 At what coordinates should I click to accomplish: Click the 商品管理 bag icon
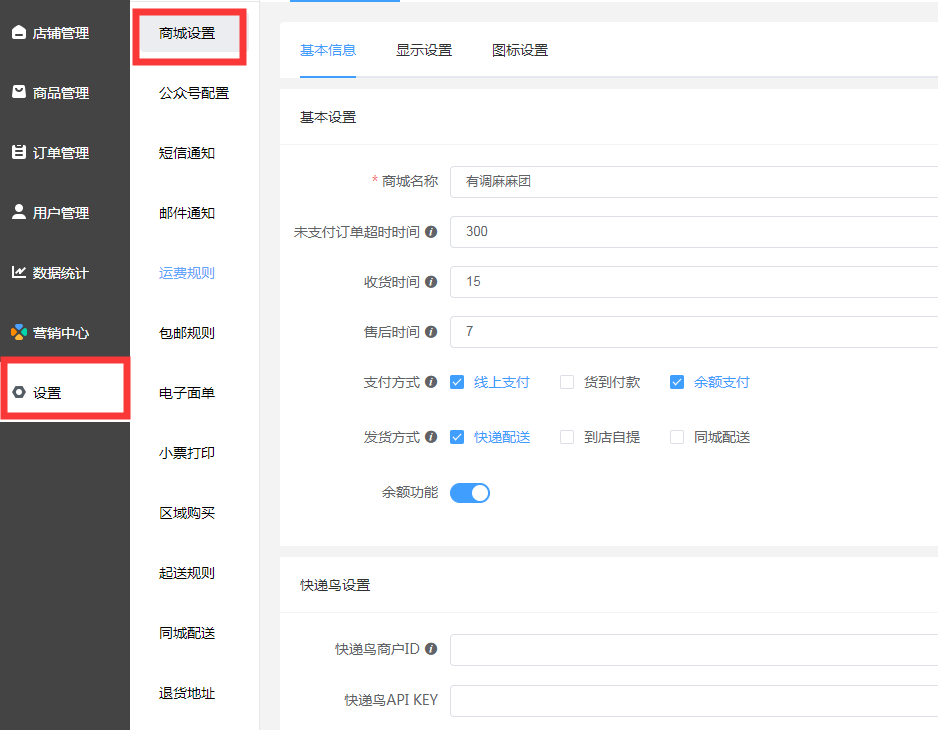point(19,92)
